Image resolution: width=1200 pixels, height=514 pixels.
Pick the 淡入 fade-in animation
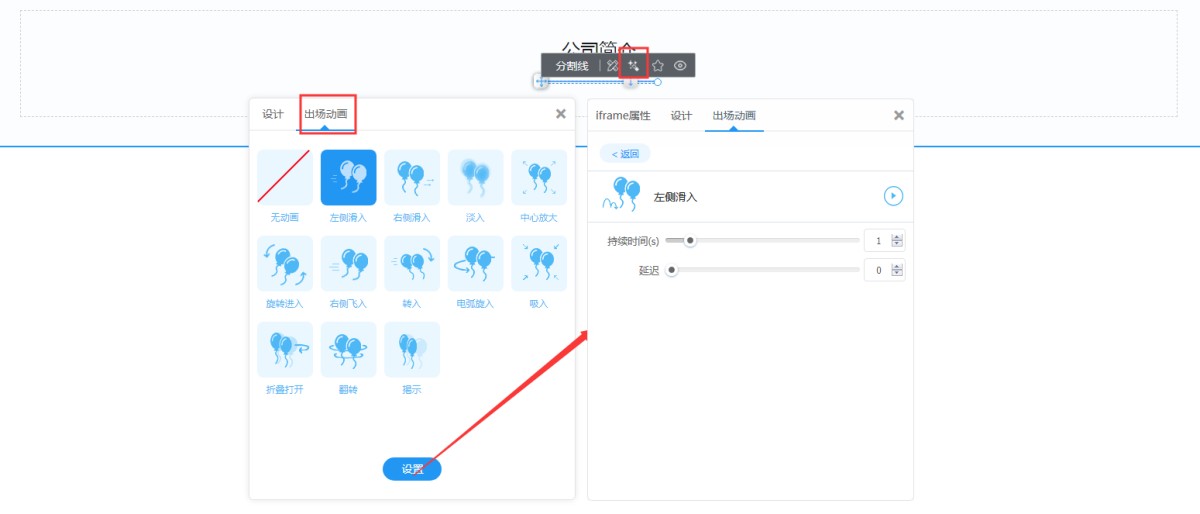(x=475, y=178)
